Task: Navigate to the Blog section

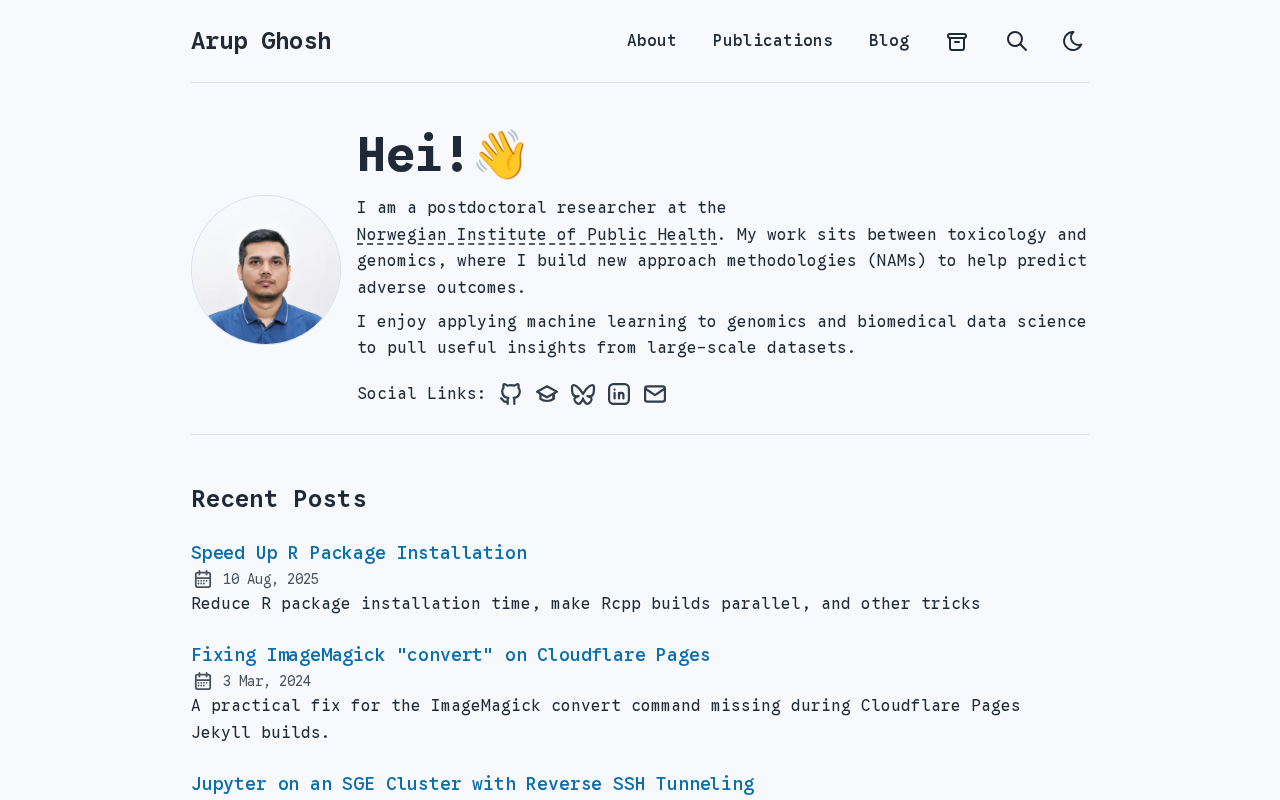Action: [x=889, y=41]
